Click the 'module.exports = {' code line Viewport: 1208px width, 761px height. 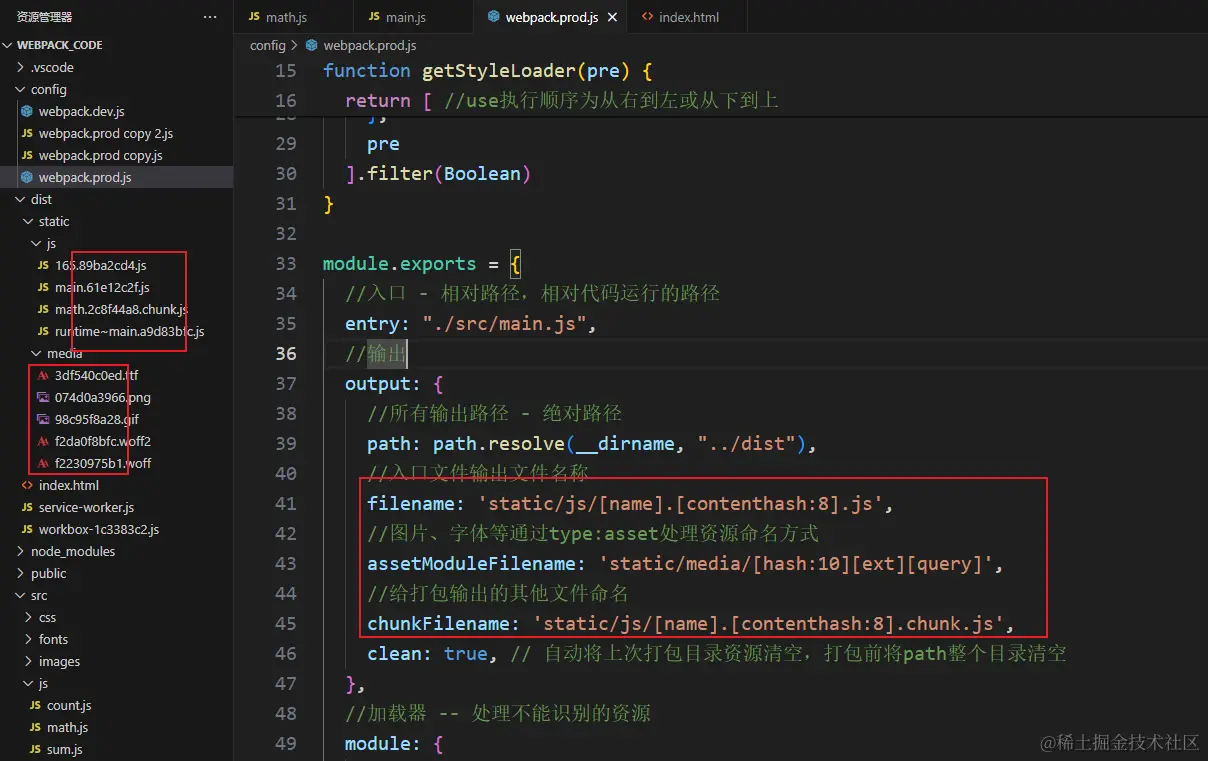(x=422, y=263)
